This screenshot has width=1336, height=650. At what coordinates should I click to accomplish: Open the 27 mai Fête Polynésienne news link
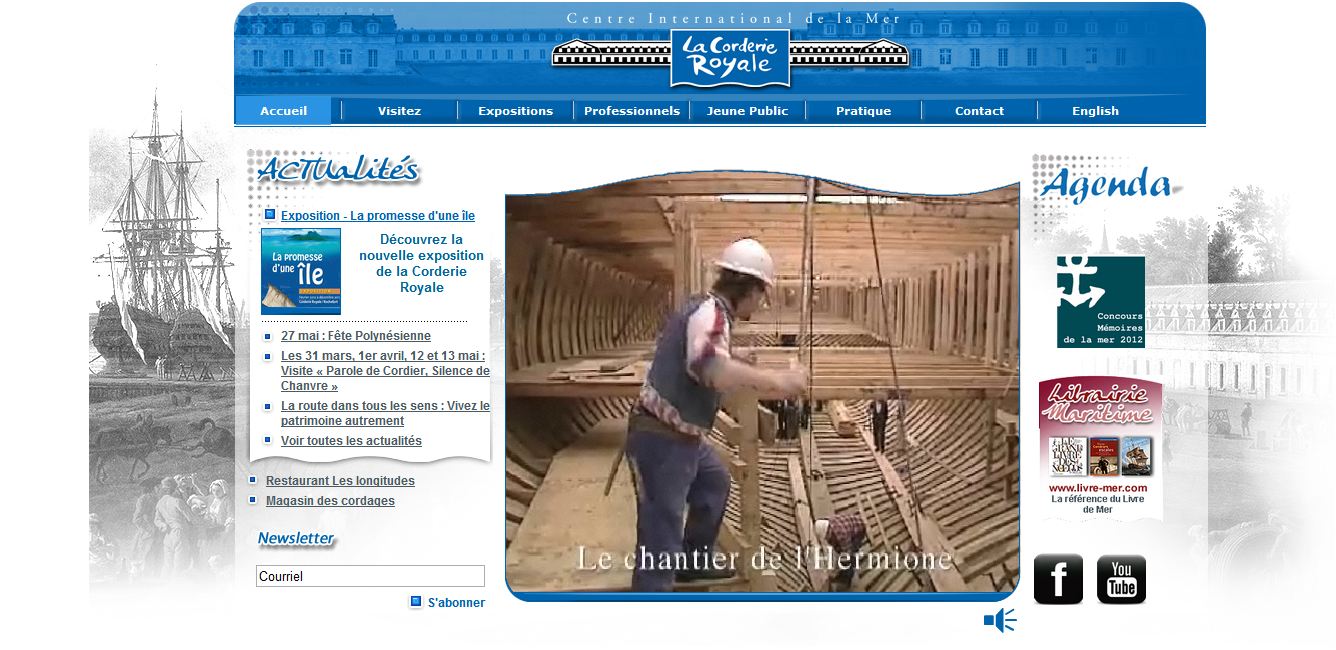pos(355,336)
